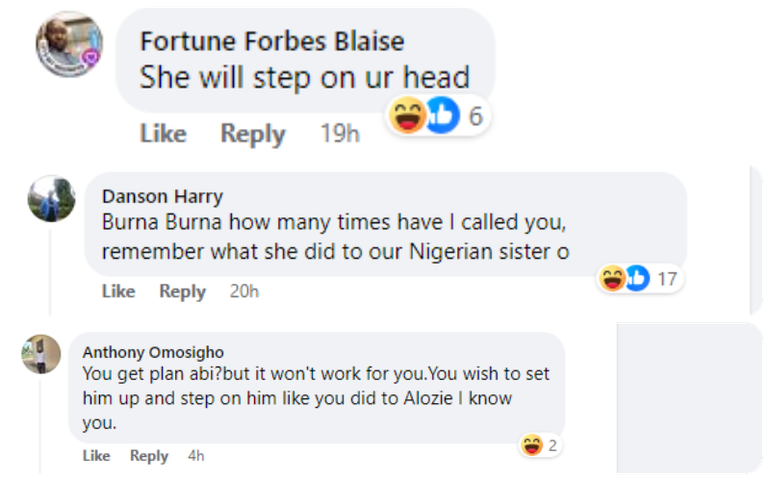Click the Anthony Omosigho name link
The height and width of the screenshot is (481, 770).
(x=153, y=352)
